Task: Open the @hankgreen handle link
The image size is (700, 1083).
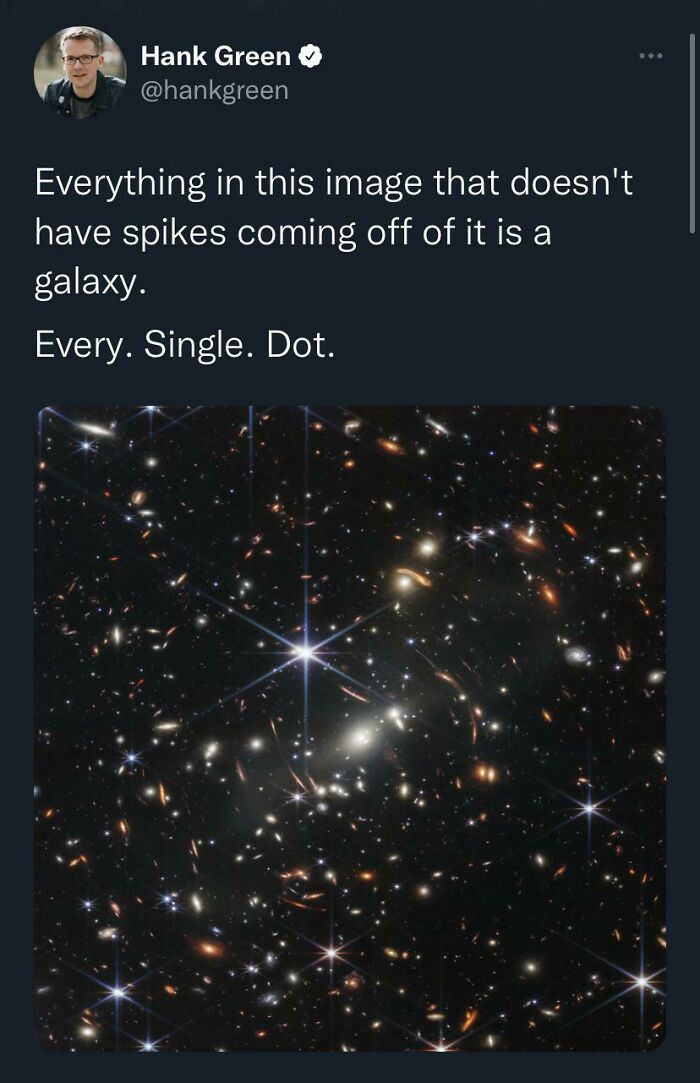Action: [x=214, y=91]
